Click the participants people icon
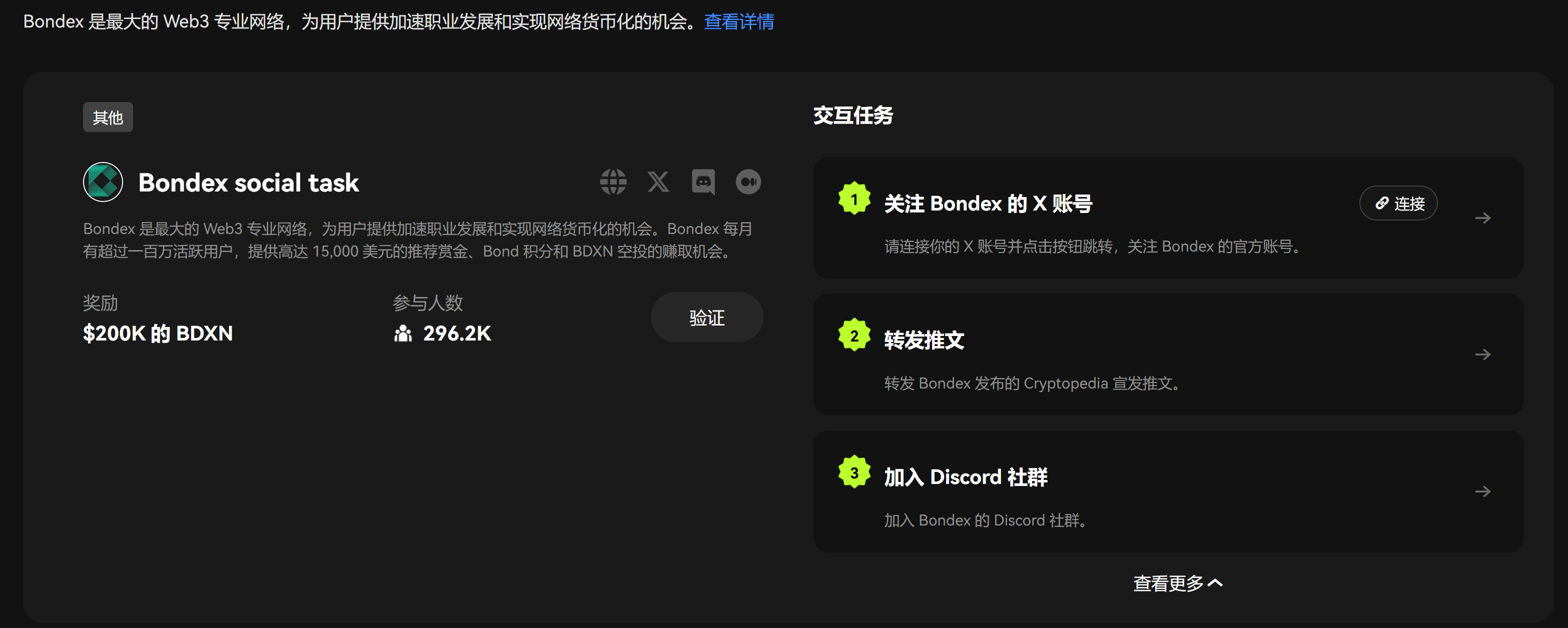 point(402,333)
